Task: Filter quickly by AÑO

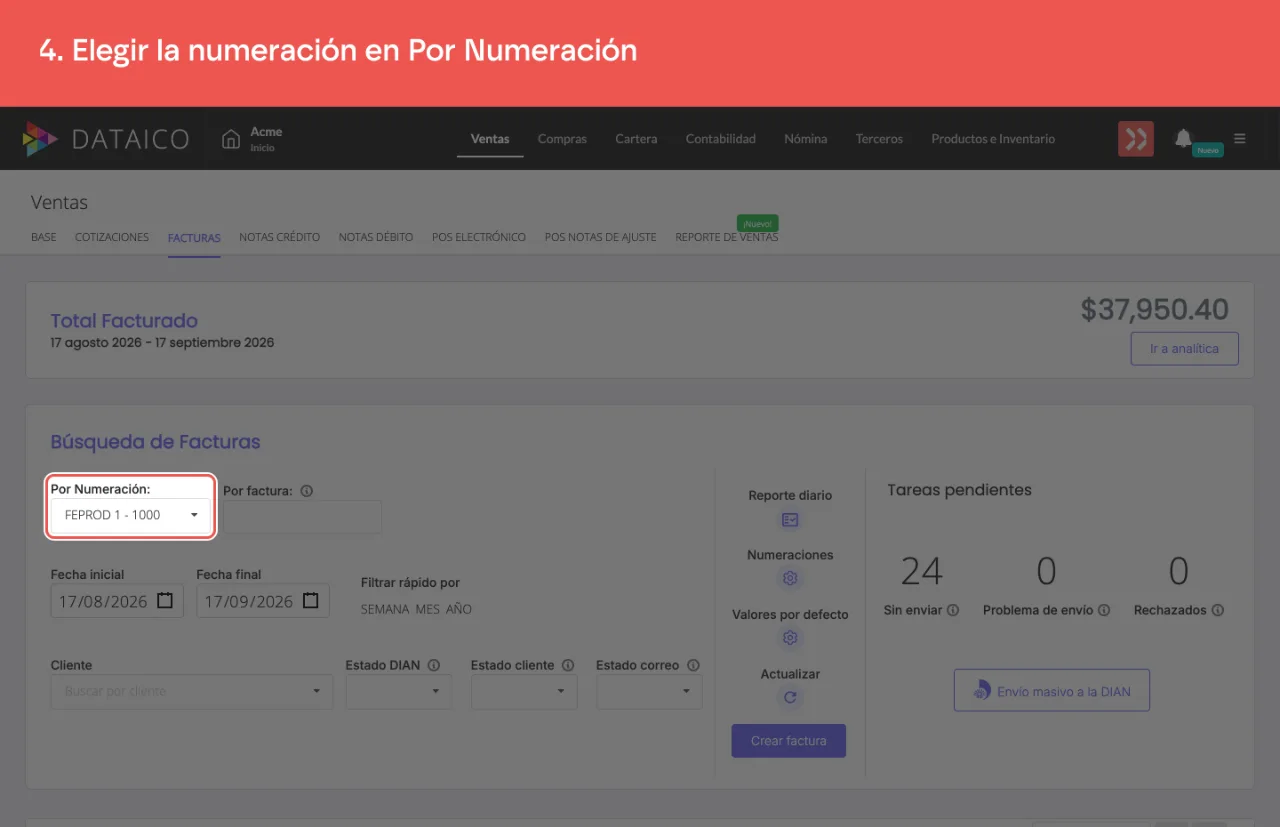Action: point(459,609)
